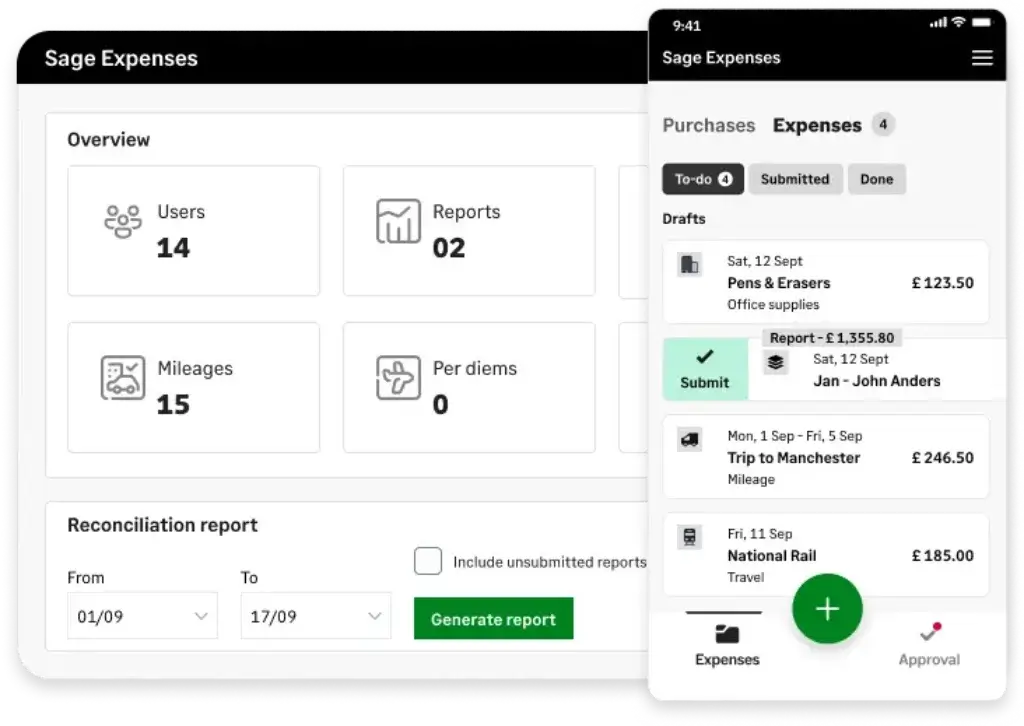The width and height of the screenshot is (1024, 726).
Task: Click the Reconciliation report heading
Action: [x=163, y=525]
